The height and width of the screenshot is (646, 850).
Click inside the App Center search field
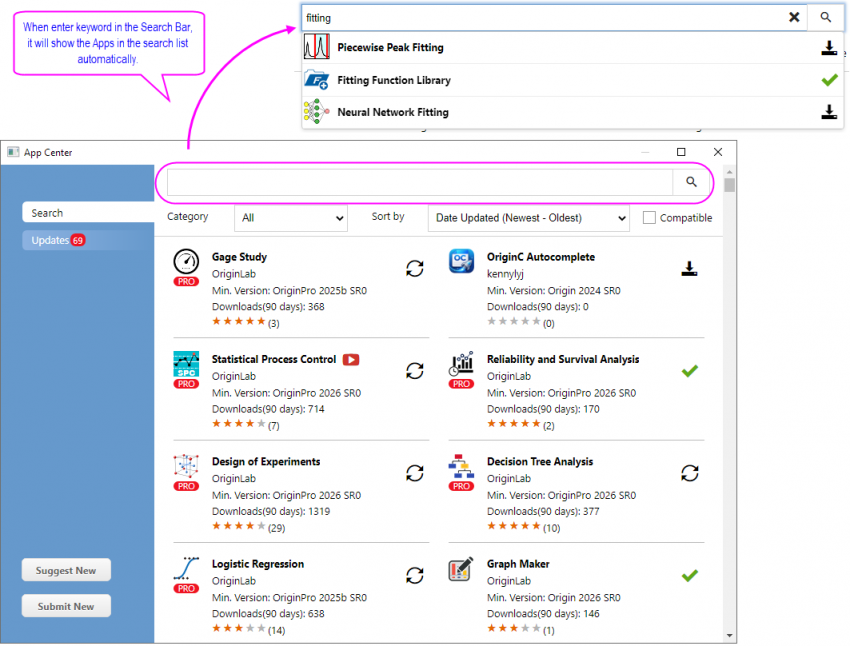point(420,182)
